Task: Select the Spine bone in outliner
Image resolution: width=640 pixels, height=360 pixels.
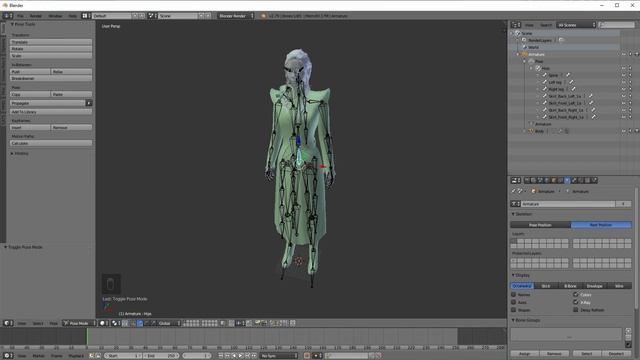Action: pyautogui.click(x=553, y=75)
